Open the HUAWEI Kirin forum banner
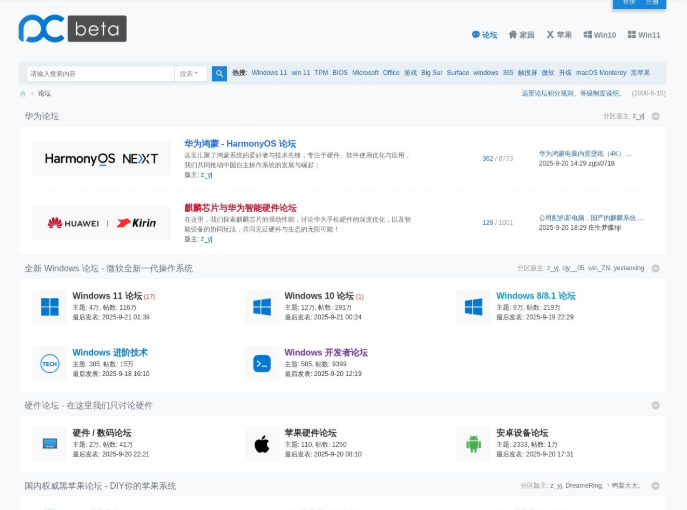This screenshot has width=687, height=510. (102, 223)
